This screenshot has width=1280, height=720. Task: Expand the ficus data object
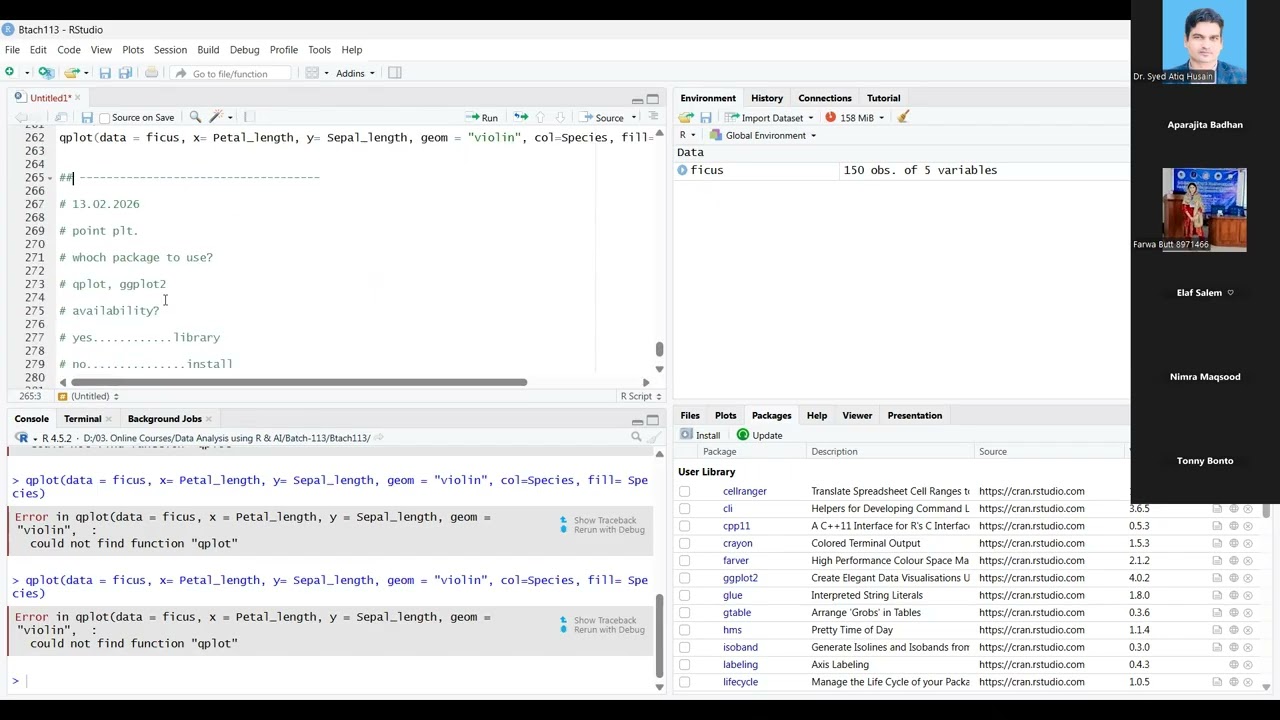(x=682, y=170)
